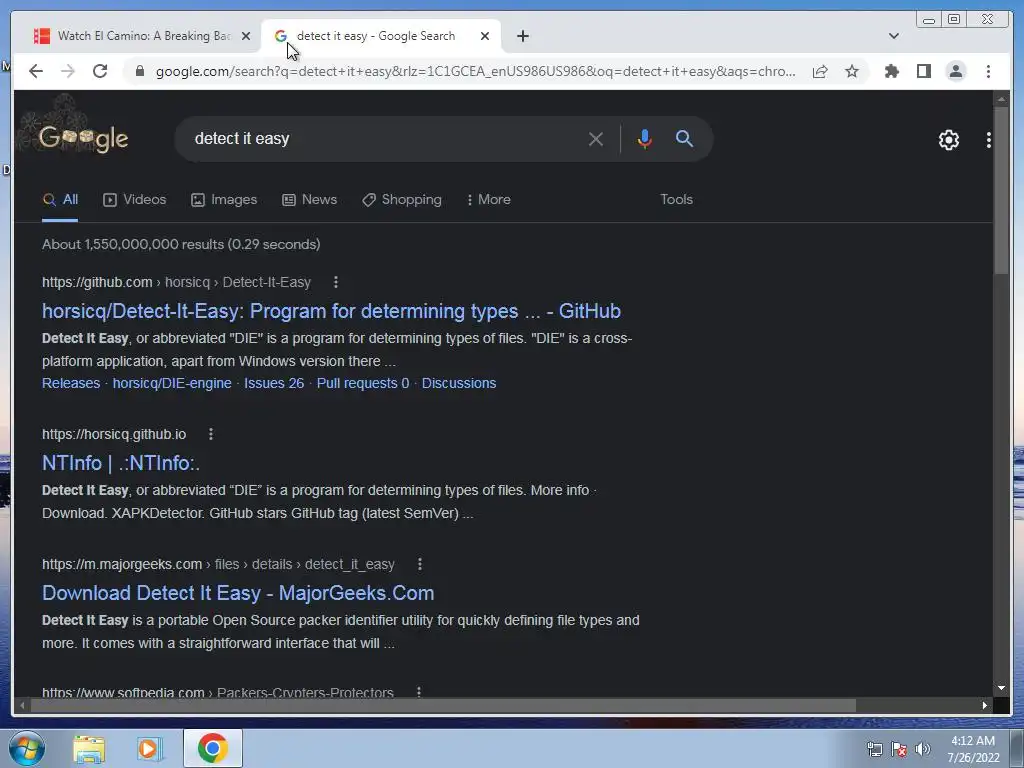The width and height of the screenshot is (1024, 768).
Task: Click the vertical scrollbar down arrow
Action: point(1001,688)
